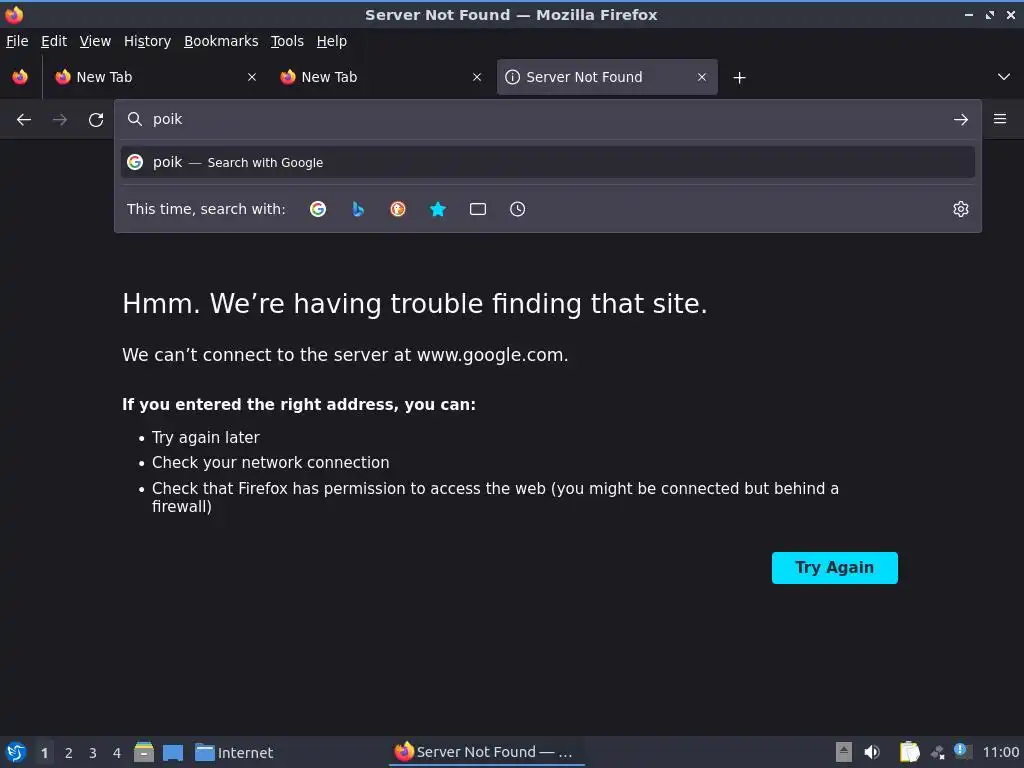Click the address bar containing 'poik'
The height and width of the screenshot is (768, 1024).
[x=547, y=119]
